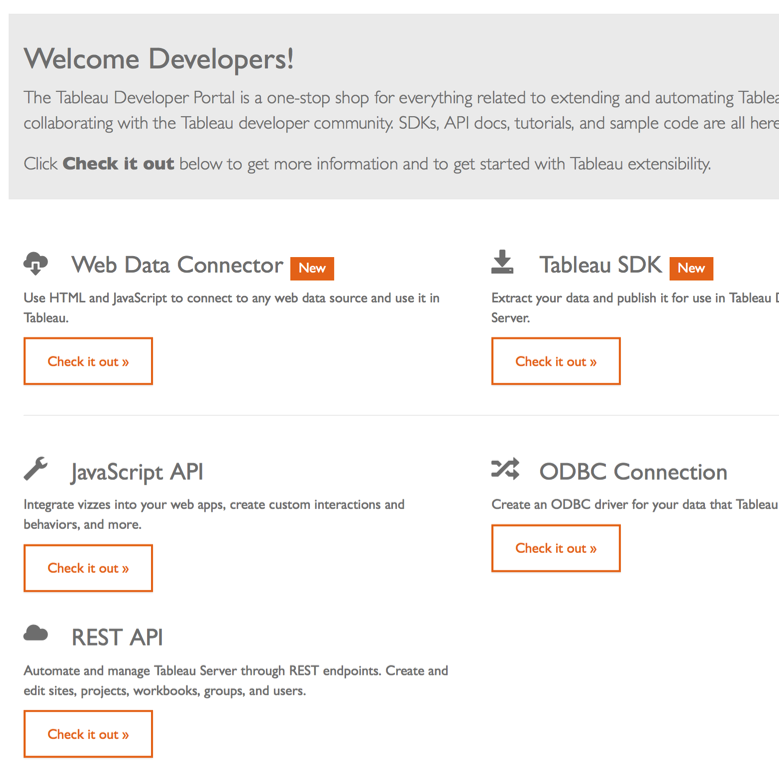This screenshot has width=779, height=779.
Task: Click the bold Check it out text in banner
Action: click(118, 164)
